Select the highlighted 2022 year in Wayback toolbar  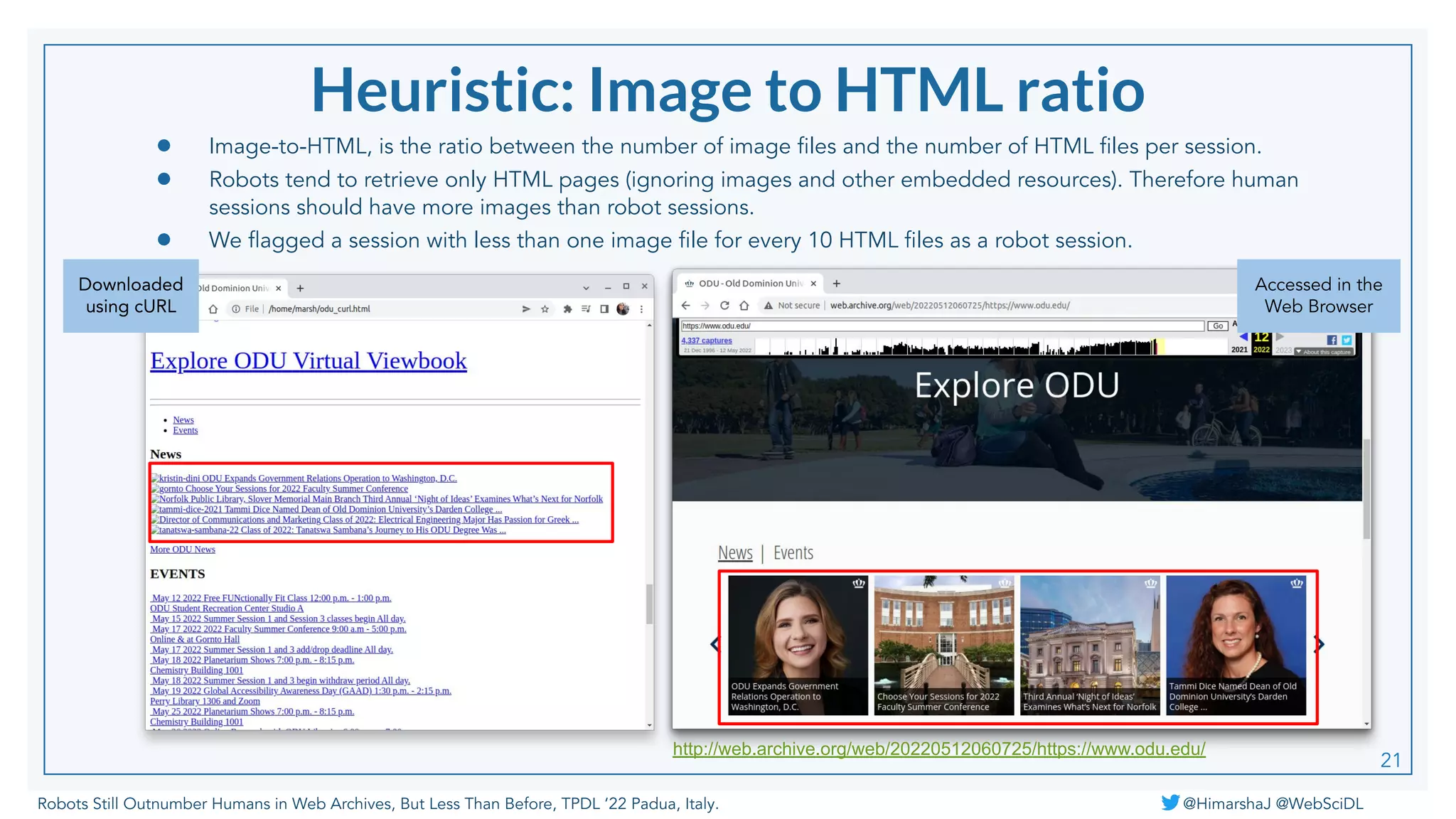pos(1261,350)
